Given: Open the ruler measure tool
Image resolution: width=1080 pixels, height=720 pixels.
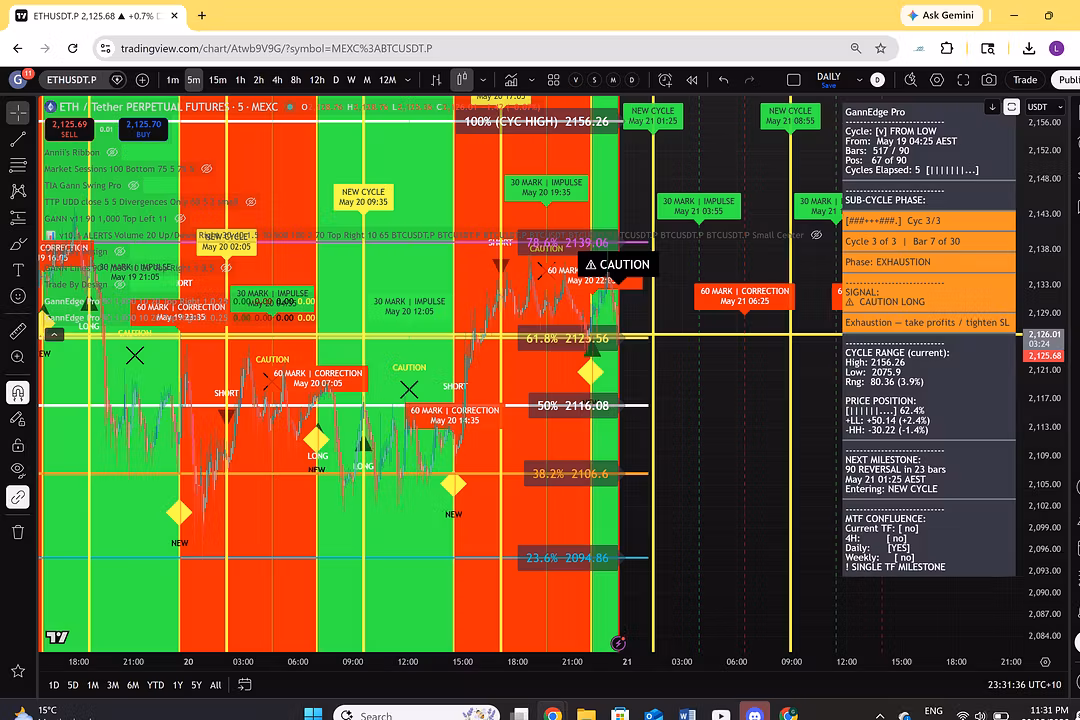Looking at the screenshot, I should [x=18, y=331].
